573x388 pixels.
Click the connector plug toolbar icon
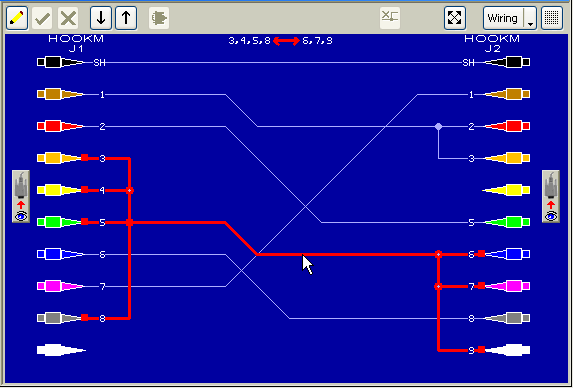[159, 18]
